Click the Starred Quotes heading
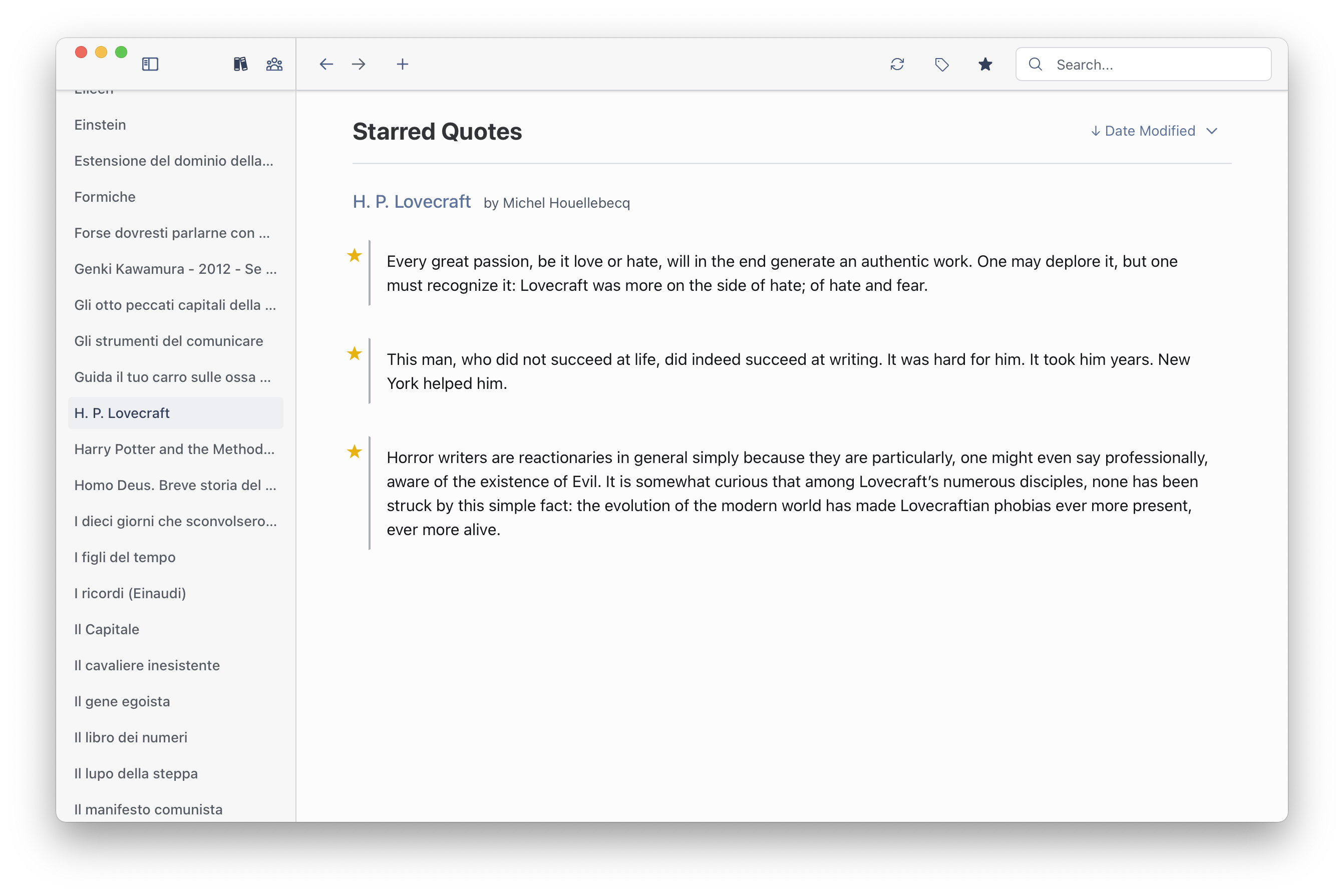Image resolution: width=1344 pixels, height=896 pixels. coord(437,132)
